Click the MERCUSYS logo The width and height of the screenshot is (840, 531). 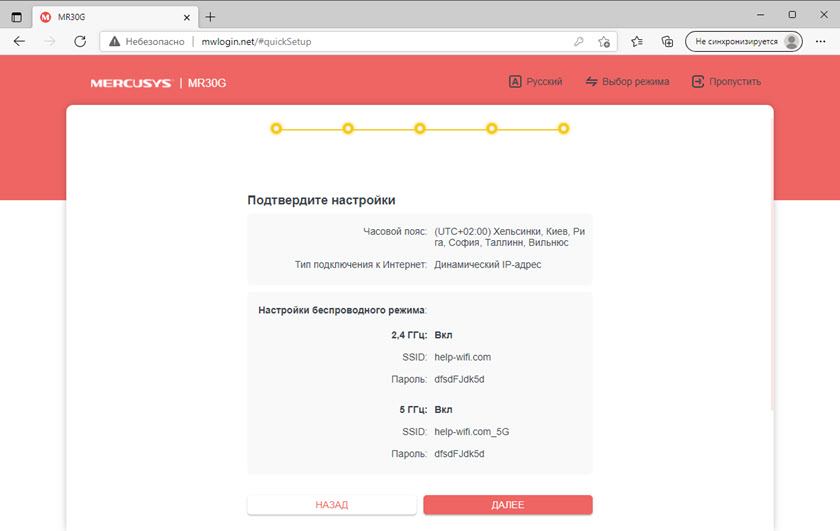(x=132, y=83)
